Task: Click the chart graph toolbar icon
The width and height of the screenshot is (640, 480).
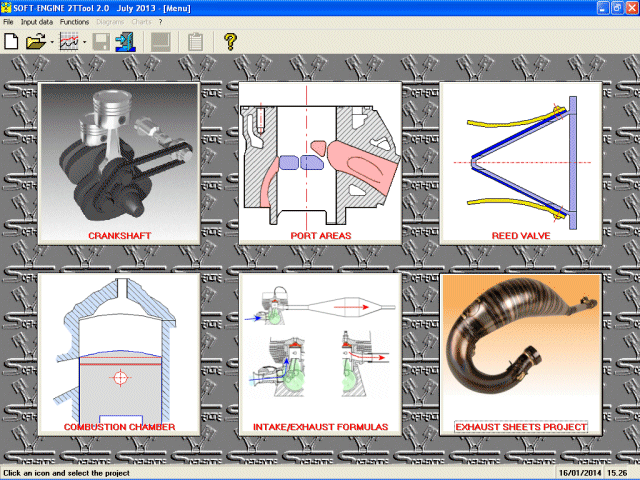Action: (69, 42)
